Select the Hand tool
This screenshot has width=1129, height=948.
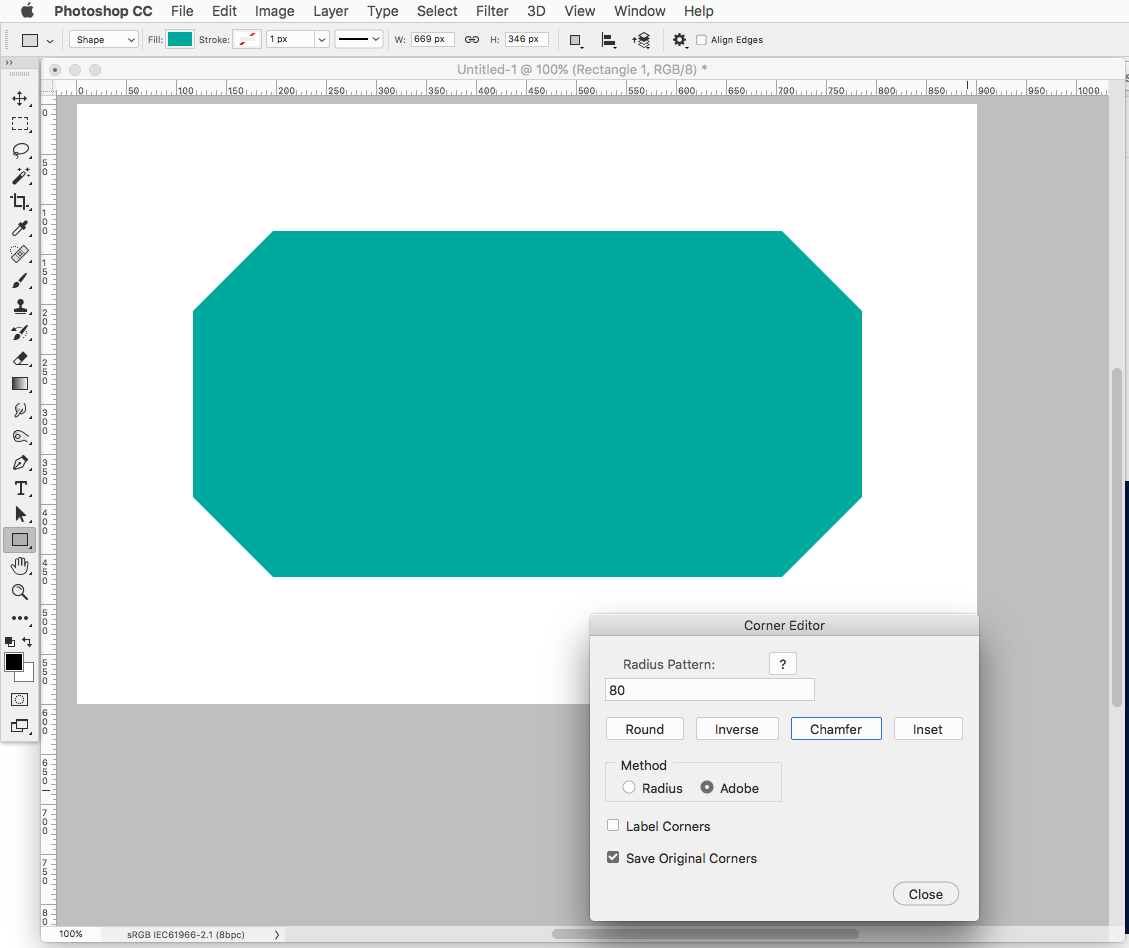[20, 565]
